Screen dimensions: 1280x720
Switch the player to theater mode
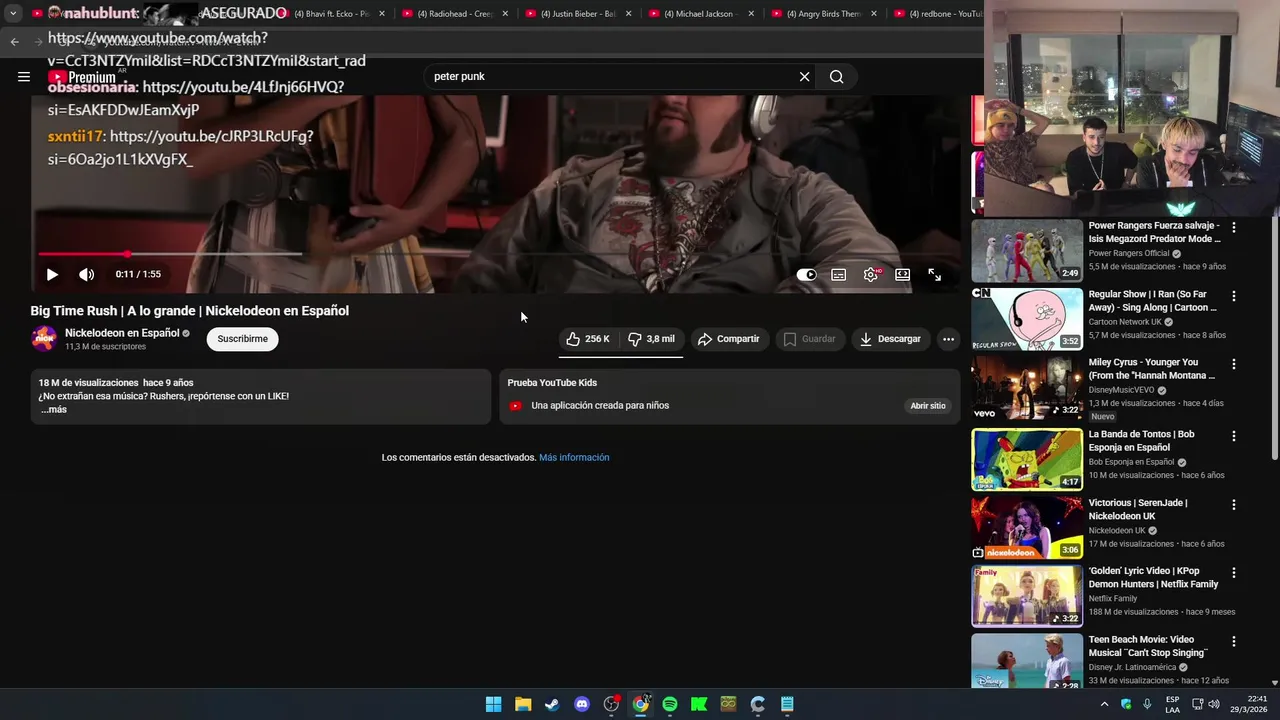point(903,274)
